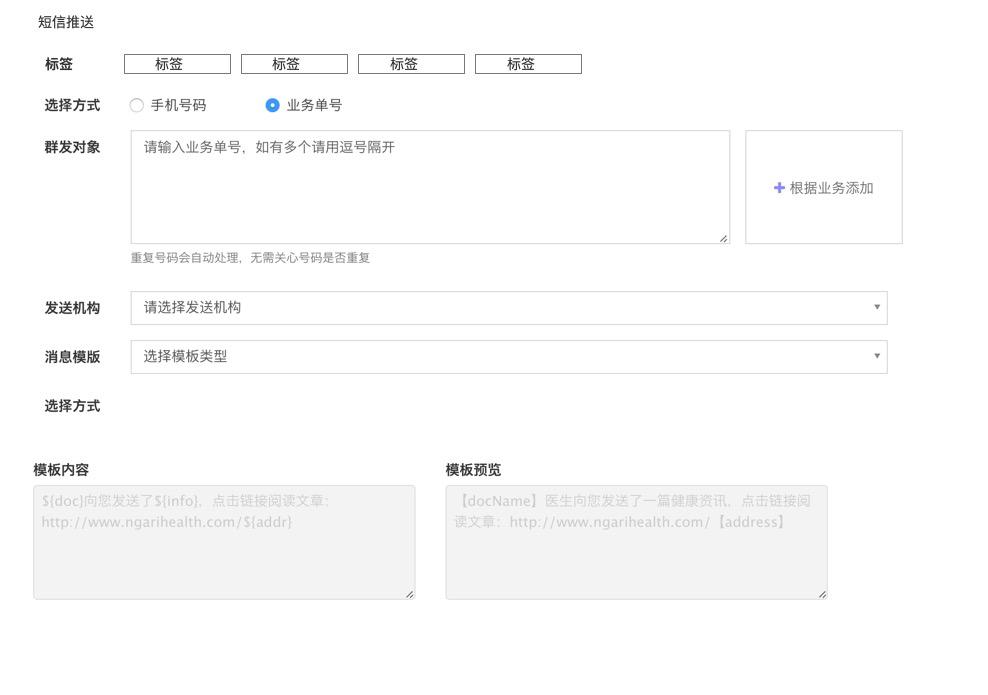Image resolution: width=988 pixels, height=695 pixels.
Task: Click the second 标签 tag button
Action: point(294,64)
